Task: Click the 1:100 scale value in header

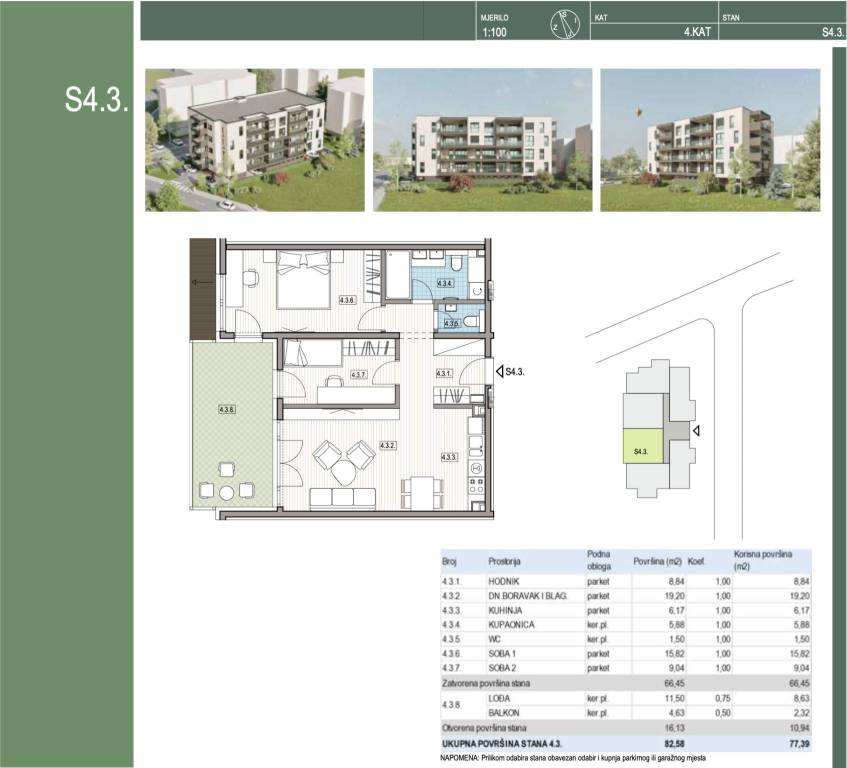Action: tap(496, 32)
